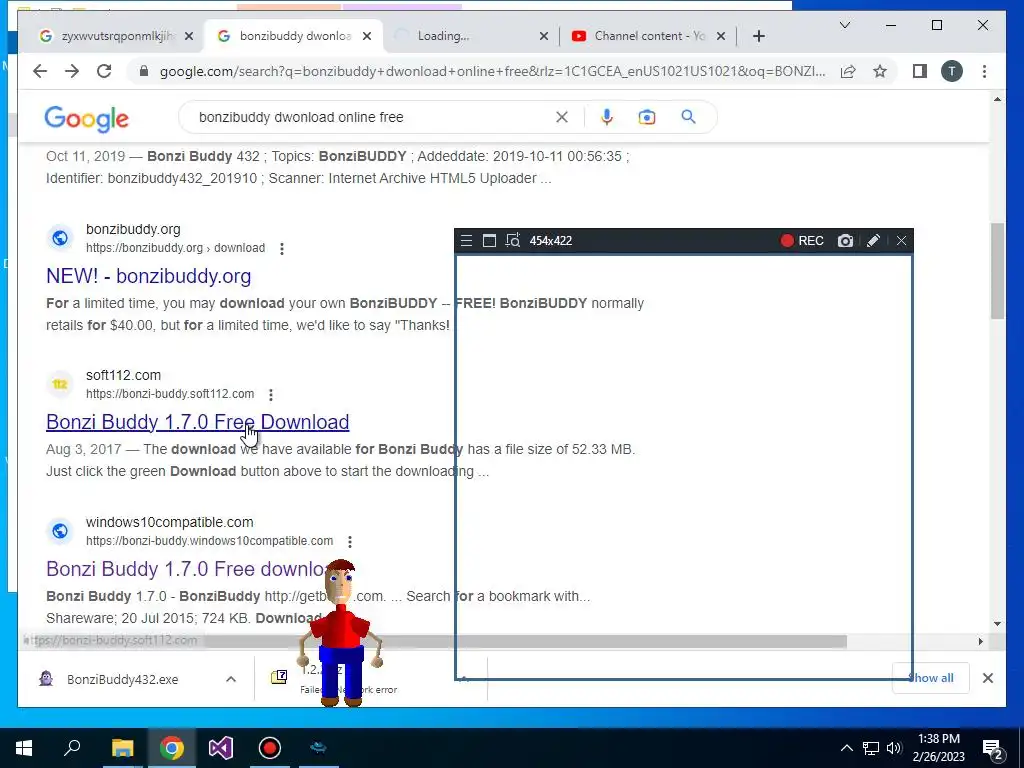
Task: Go back with the browser back arrow
Action: pos(40,71)
